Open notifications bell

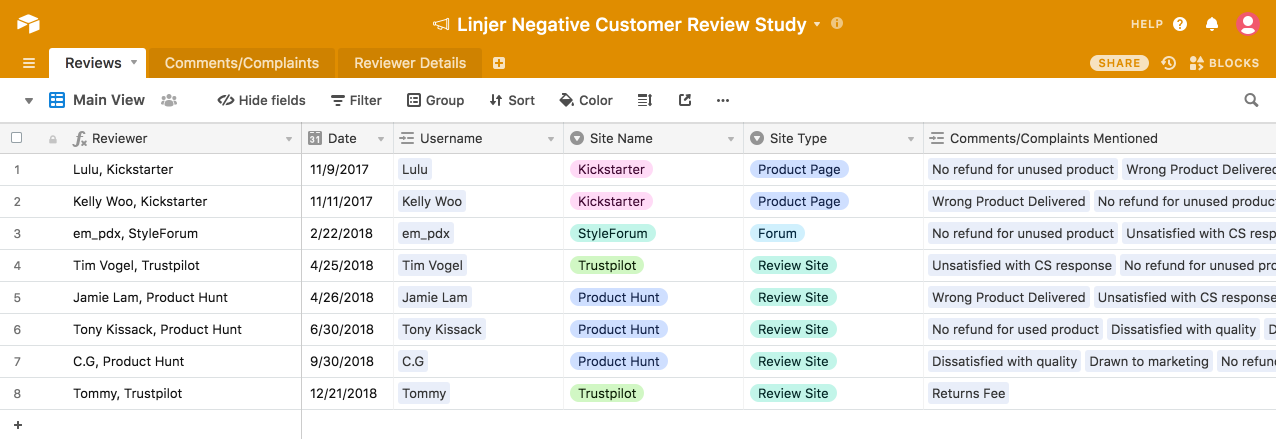point(1212,24)
